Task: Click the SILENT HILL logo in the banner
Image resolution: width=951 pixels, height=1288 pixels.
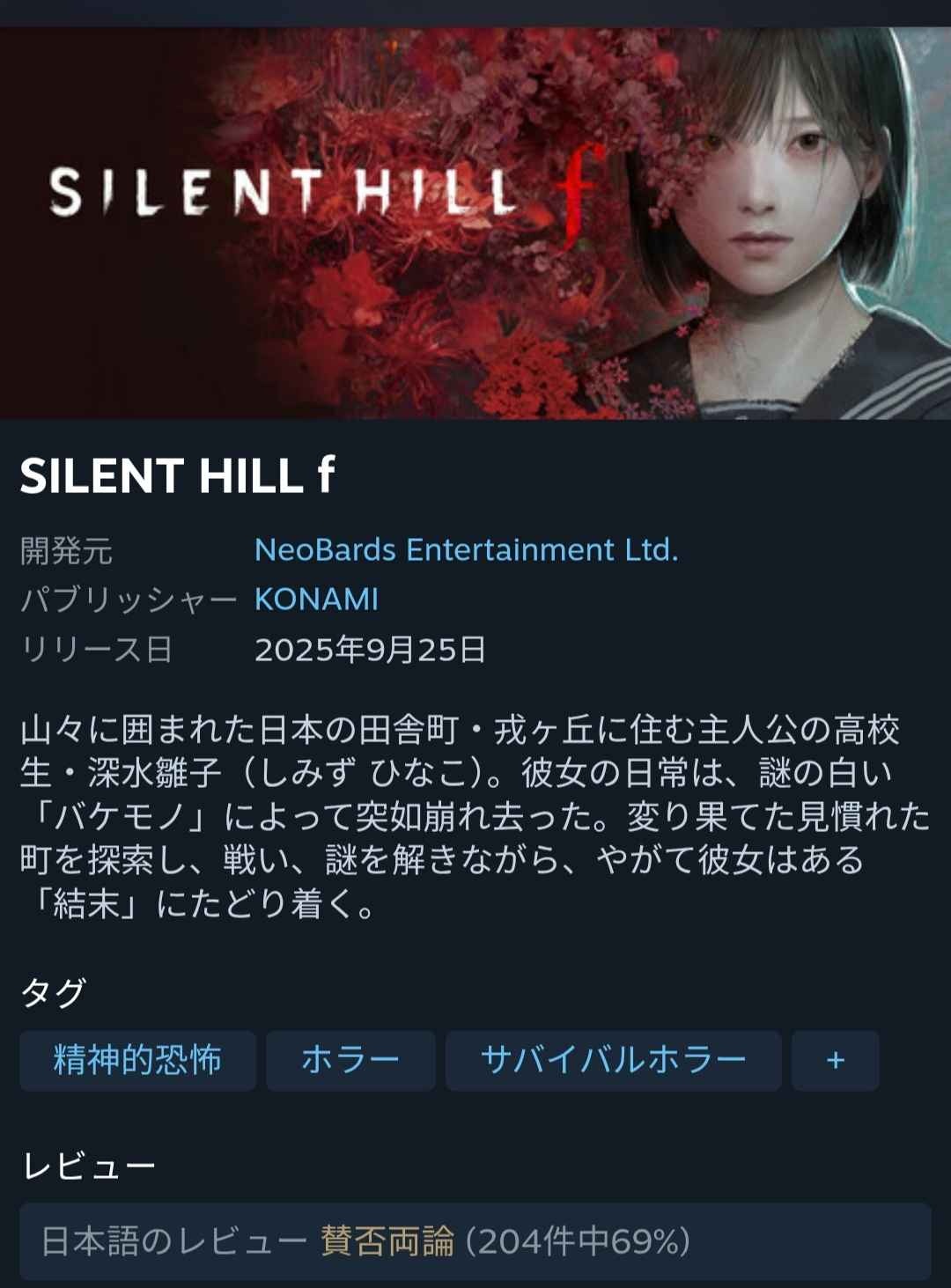Action: [282, 193]
